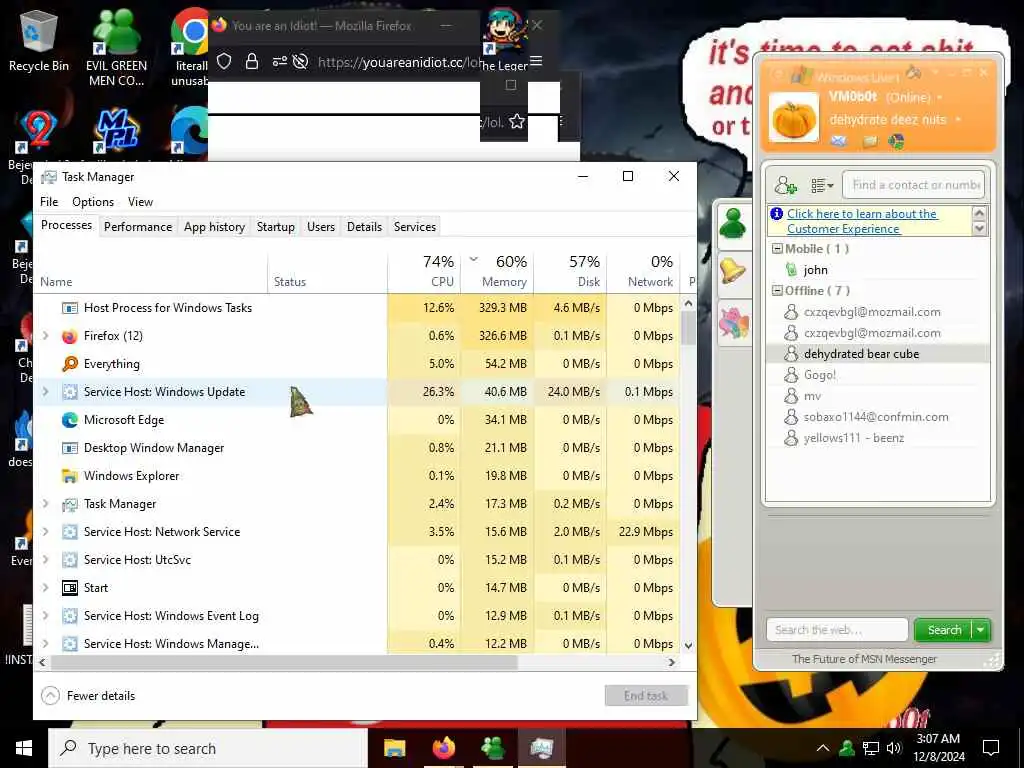1024x768 pixels.
Task: Sort processes by the CPU column
Action: (424, 272)
